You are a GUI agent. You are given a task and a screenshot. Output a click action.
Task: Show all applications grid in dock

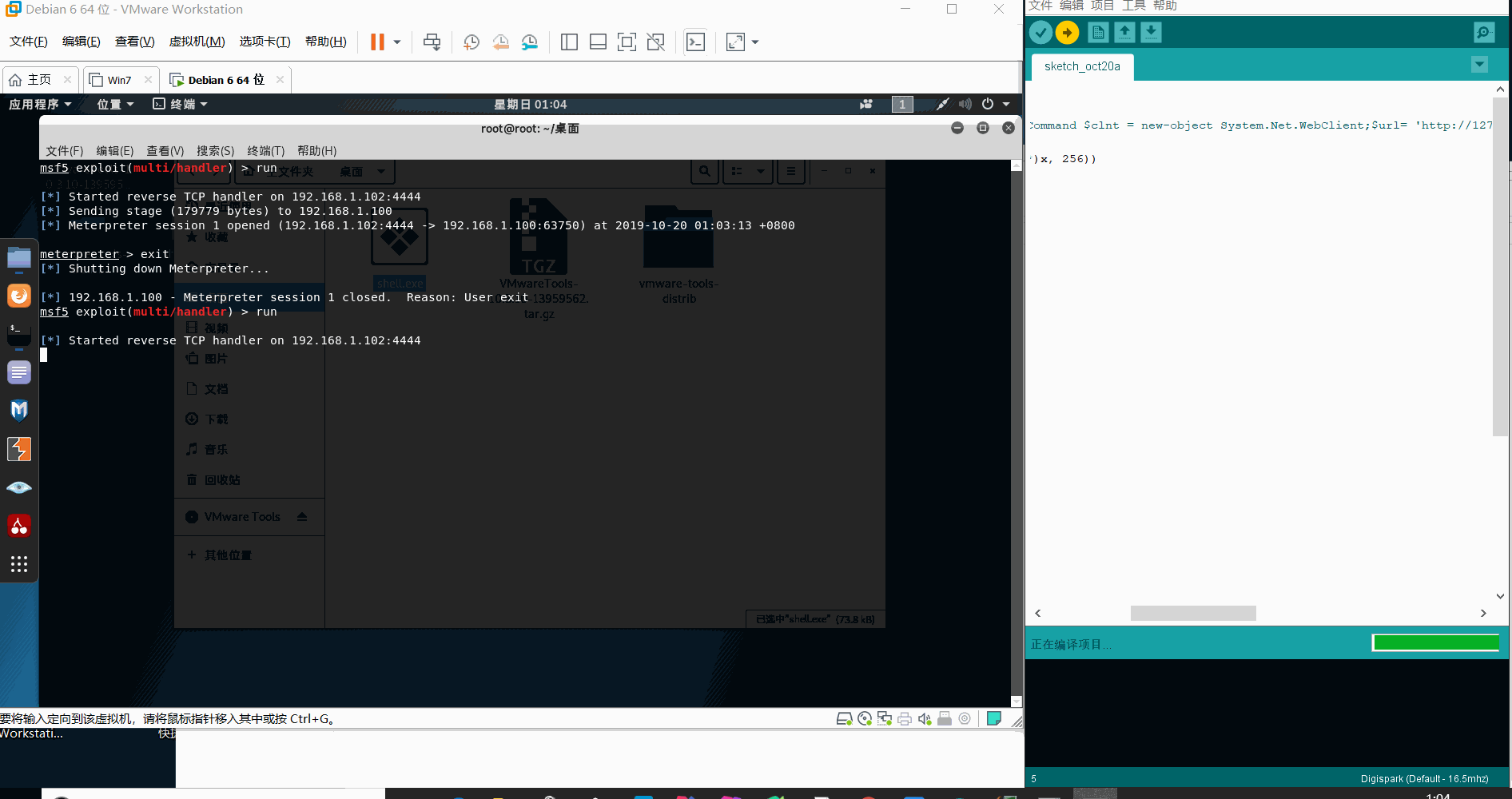(19, 564)
